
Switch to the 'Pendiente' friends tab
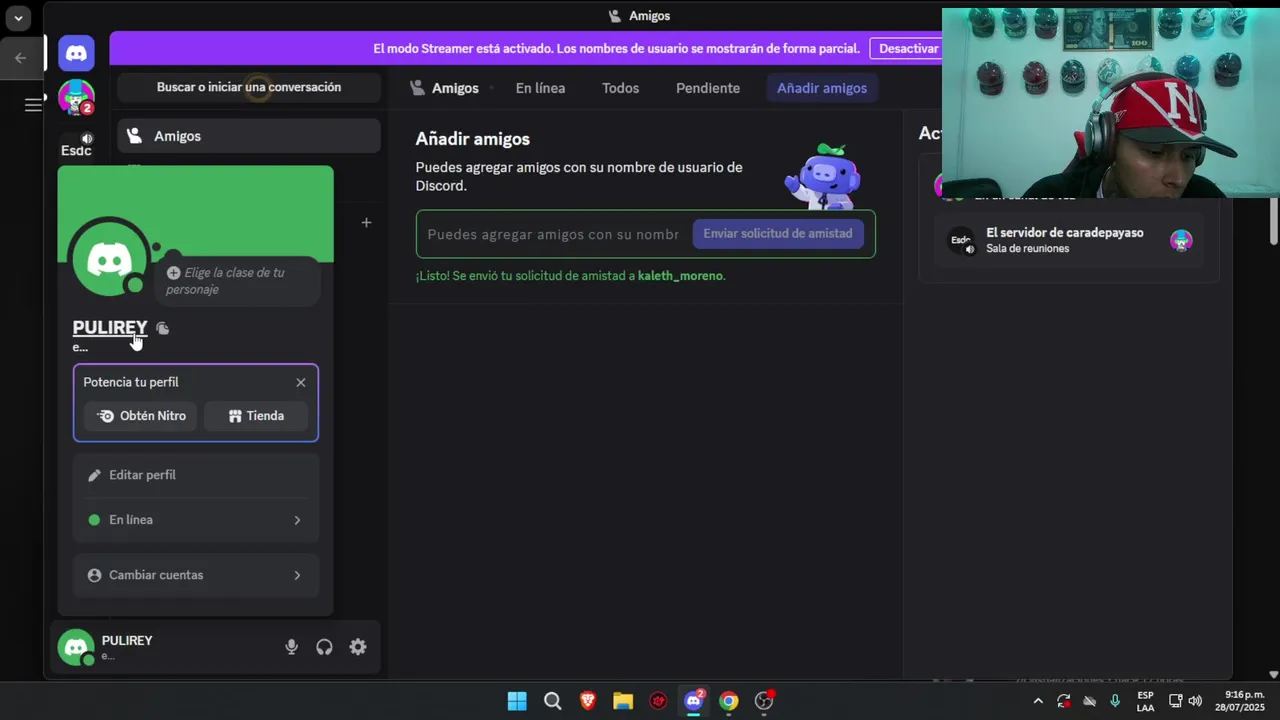[x=708, y=88]
